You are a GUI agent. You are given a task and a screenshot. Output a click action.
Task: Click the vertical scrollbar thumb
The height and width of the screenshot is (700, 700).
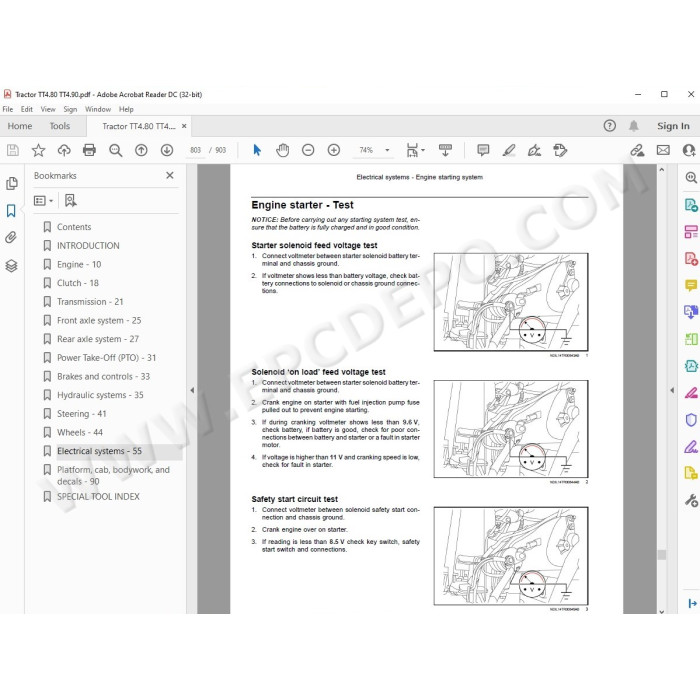tap(662, 554)
